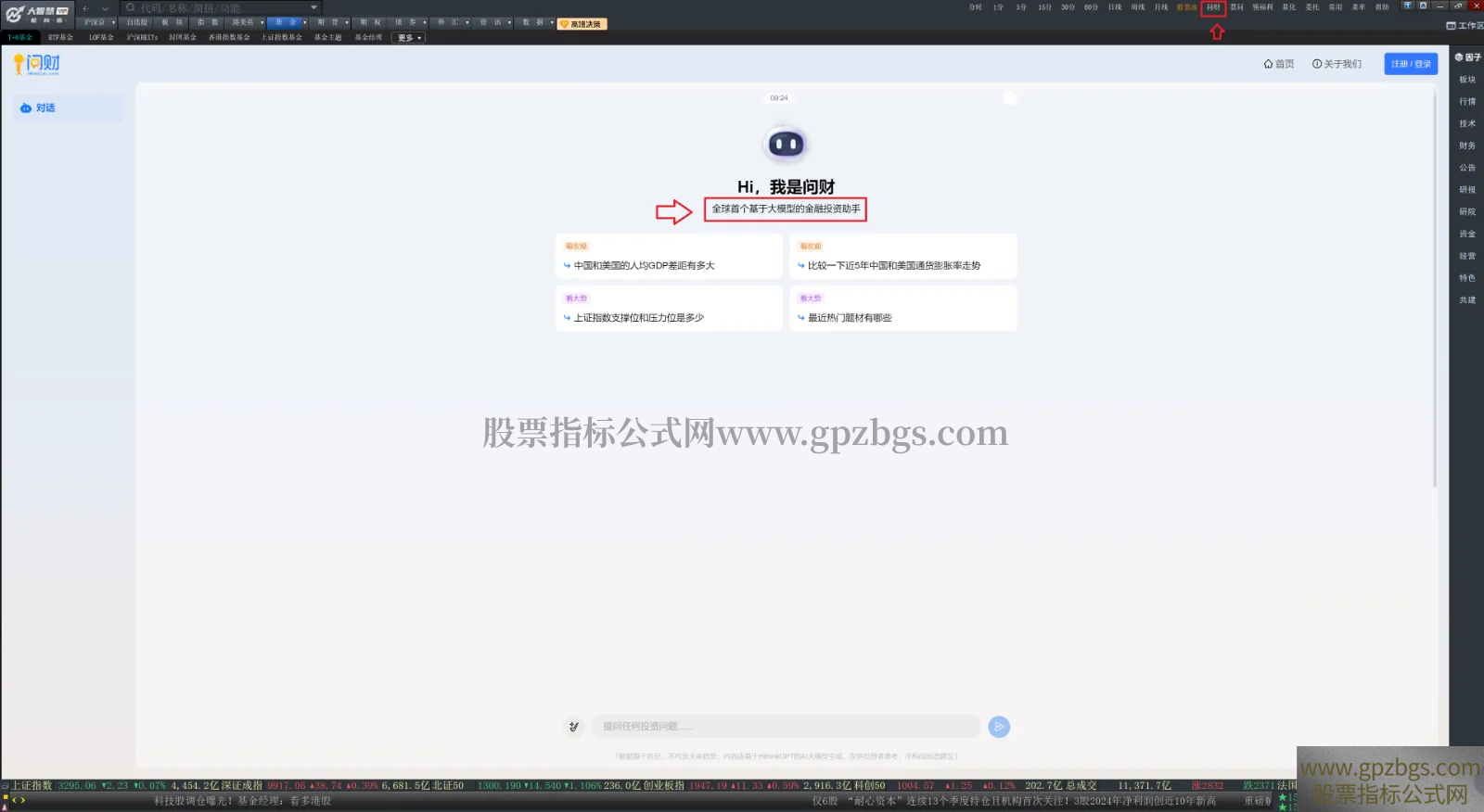Select the 日线 chart period
Viewport: 1484px width, 812px height.
[x=1115, y=7]
